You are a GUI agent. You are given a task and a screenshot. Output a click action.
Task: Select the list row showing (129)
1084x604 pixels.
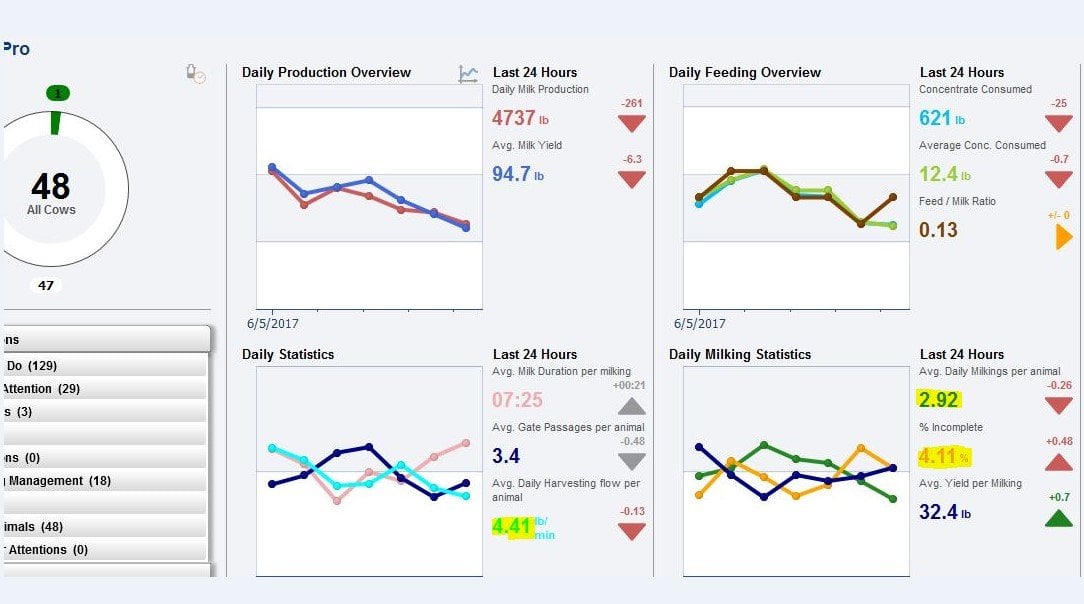105,366
